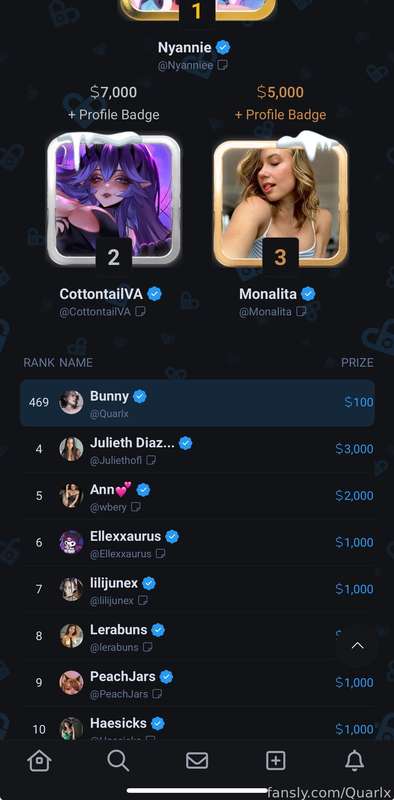
Task: Click note icon next to @Monalita
Action: 301,311
